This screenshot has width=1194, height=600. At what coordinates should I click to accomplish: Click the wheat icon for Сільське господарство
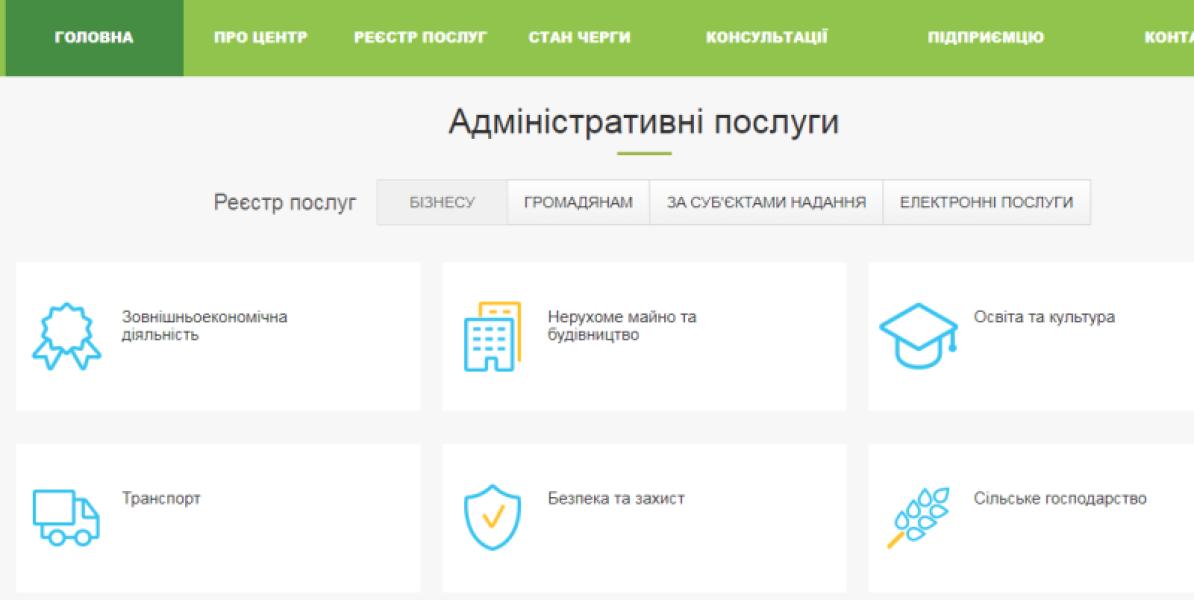tap(918, 517)
